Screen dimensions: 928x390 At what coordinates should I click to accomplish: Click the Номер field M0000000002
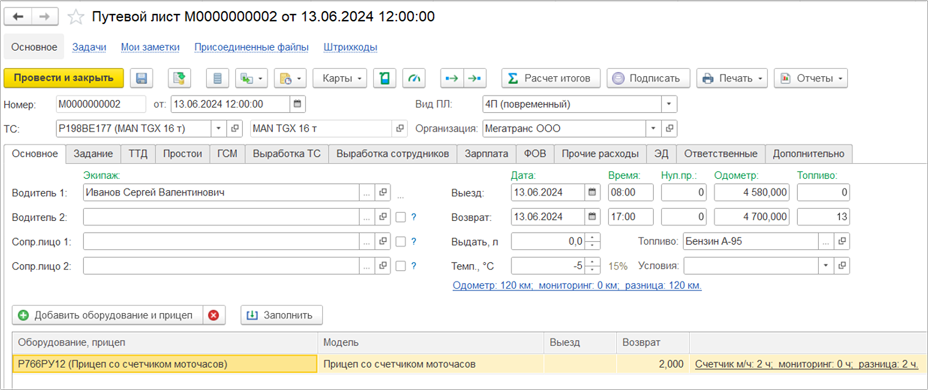pos(101,105)
